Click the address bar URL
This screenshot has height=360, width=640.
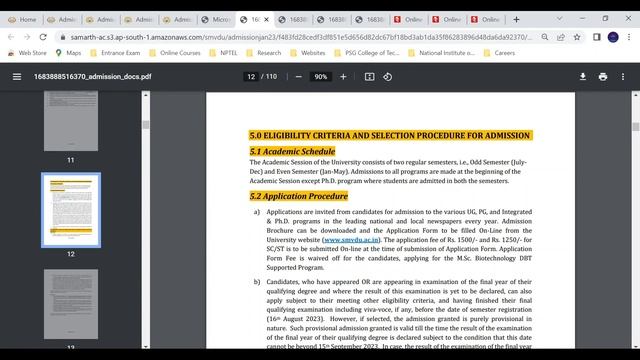(x=301, y=37)
